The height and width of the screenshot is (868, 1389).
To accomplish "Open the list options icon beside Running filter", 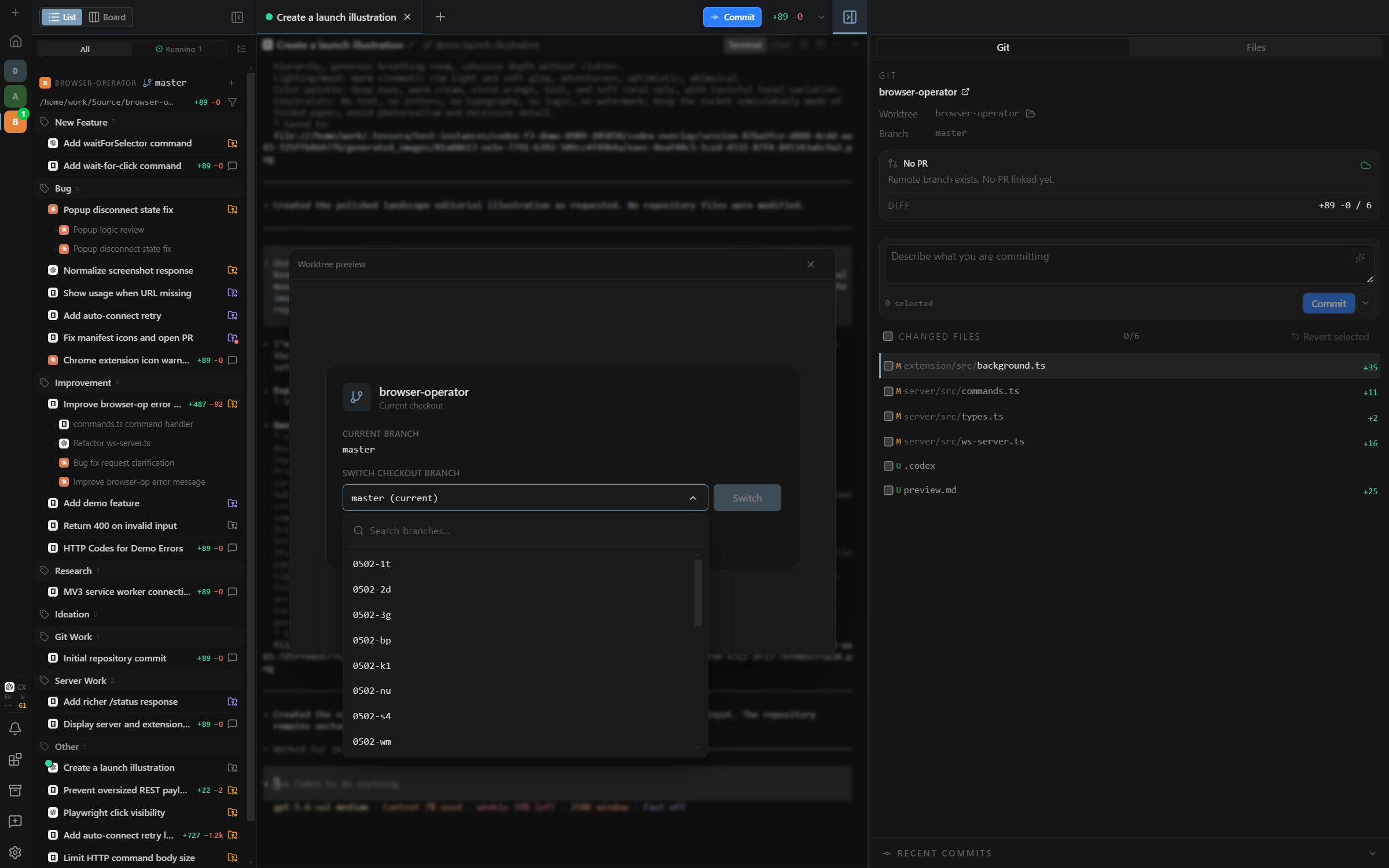I will (x=242, y=49).
